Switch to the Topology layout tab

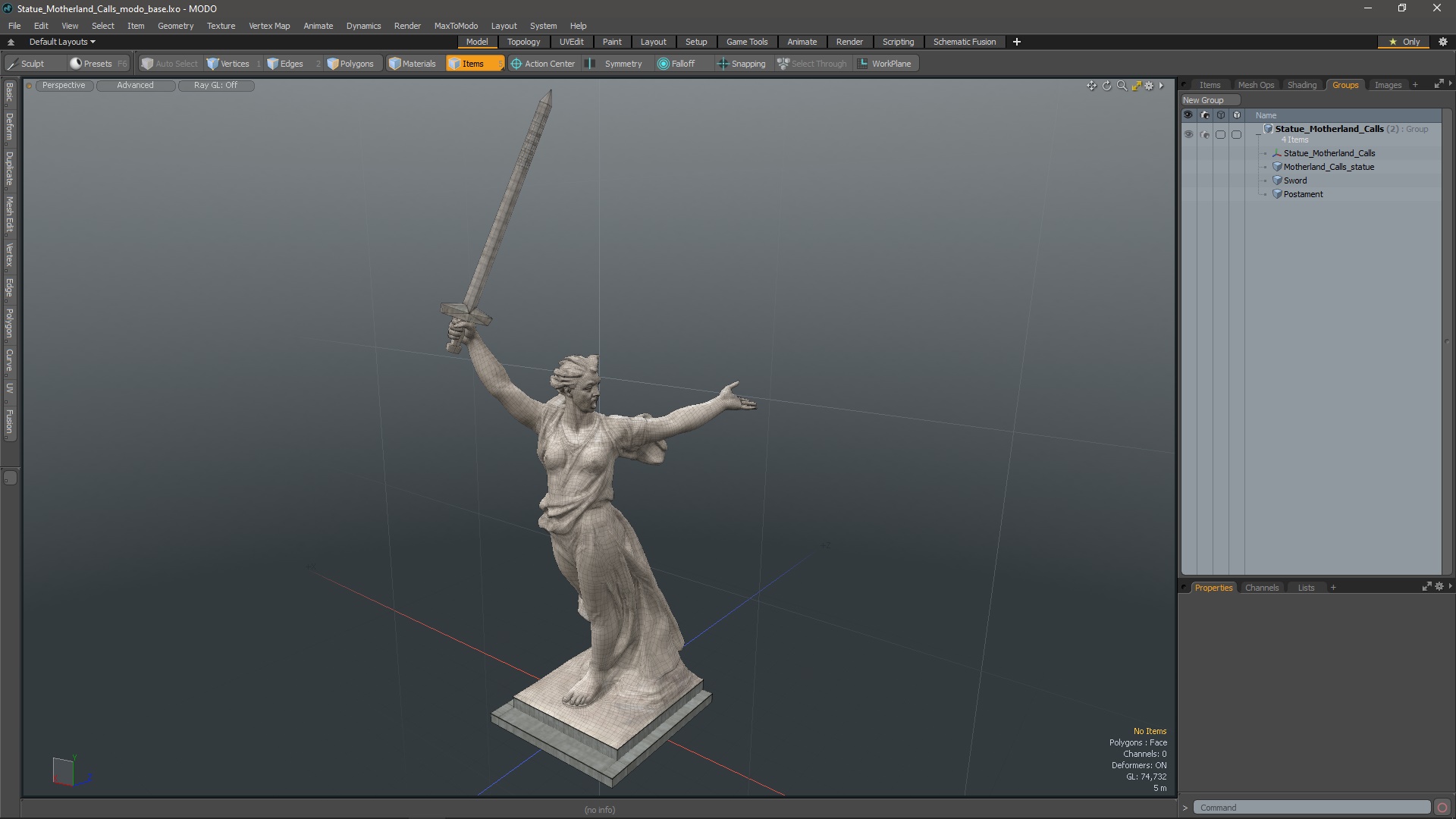click(523, 42)
